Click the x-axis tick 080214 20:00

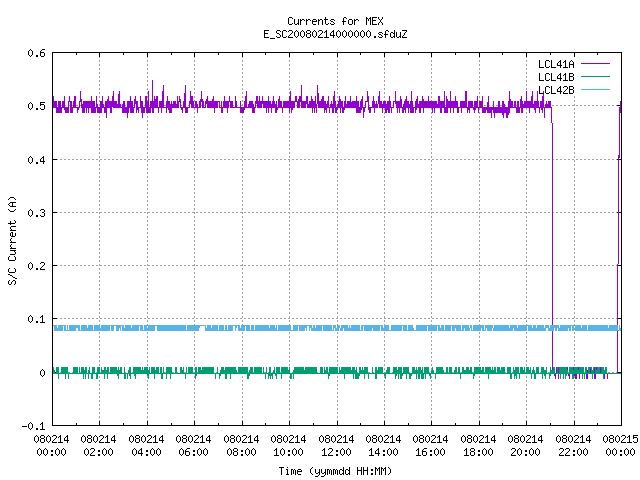(x=525, y=446)
